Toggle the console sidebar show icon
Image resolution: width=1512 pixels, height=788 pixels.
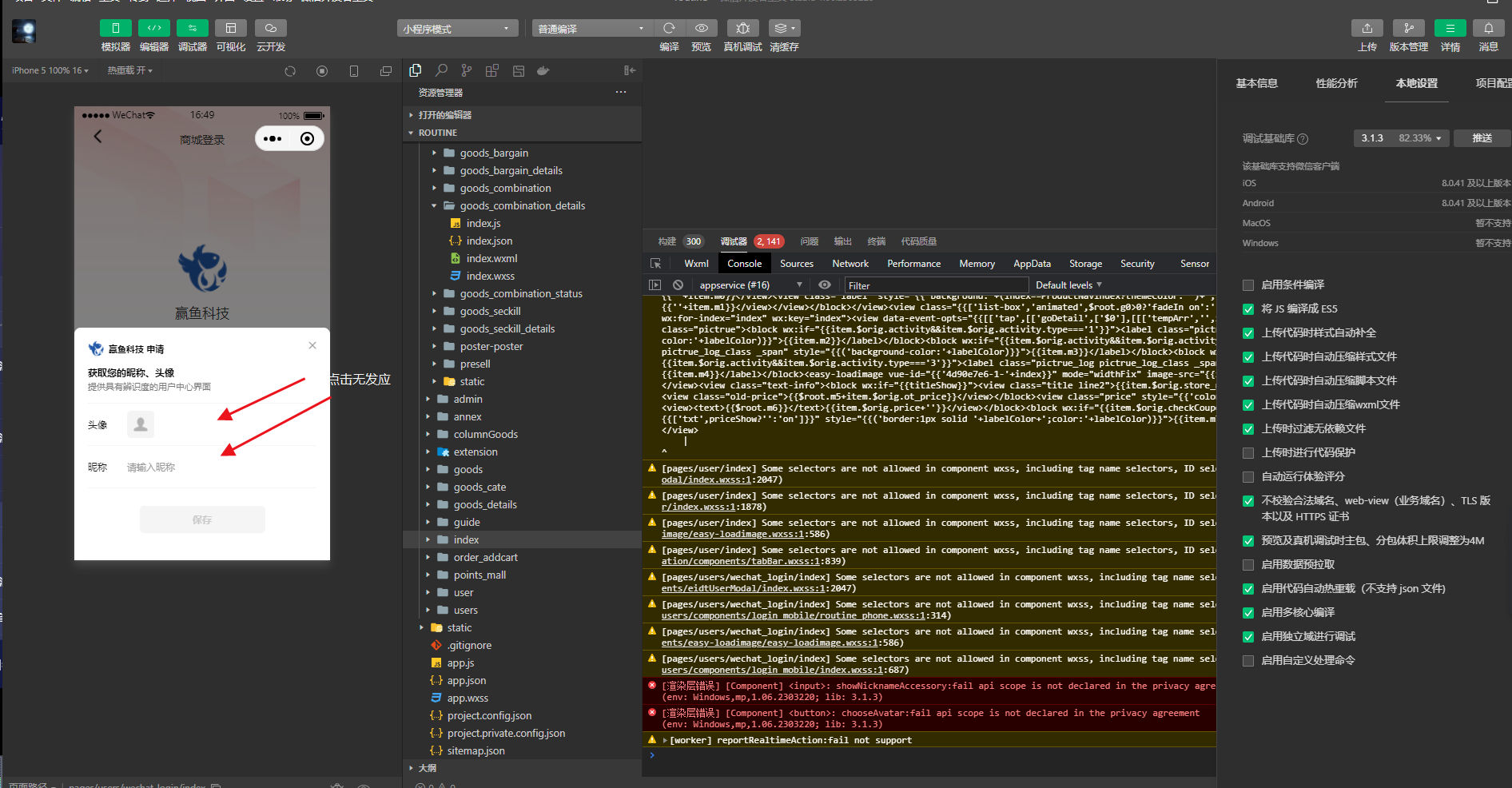[x=655, y=285]
